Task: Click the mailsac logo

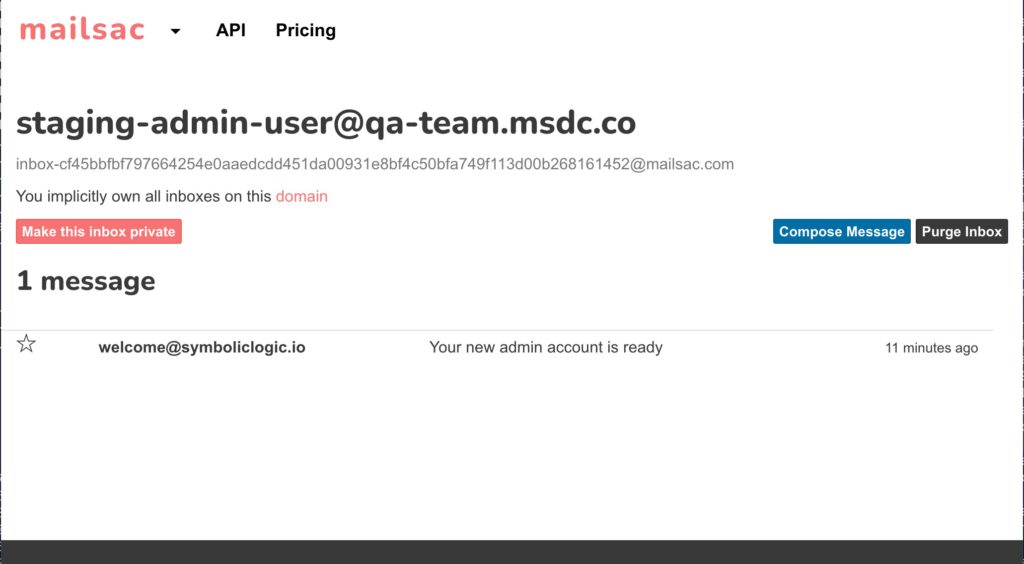Action: pyautogui.click(x=82, y=30)
